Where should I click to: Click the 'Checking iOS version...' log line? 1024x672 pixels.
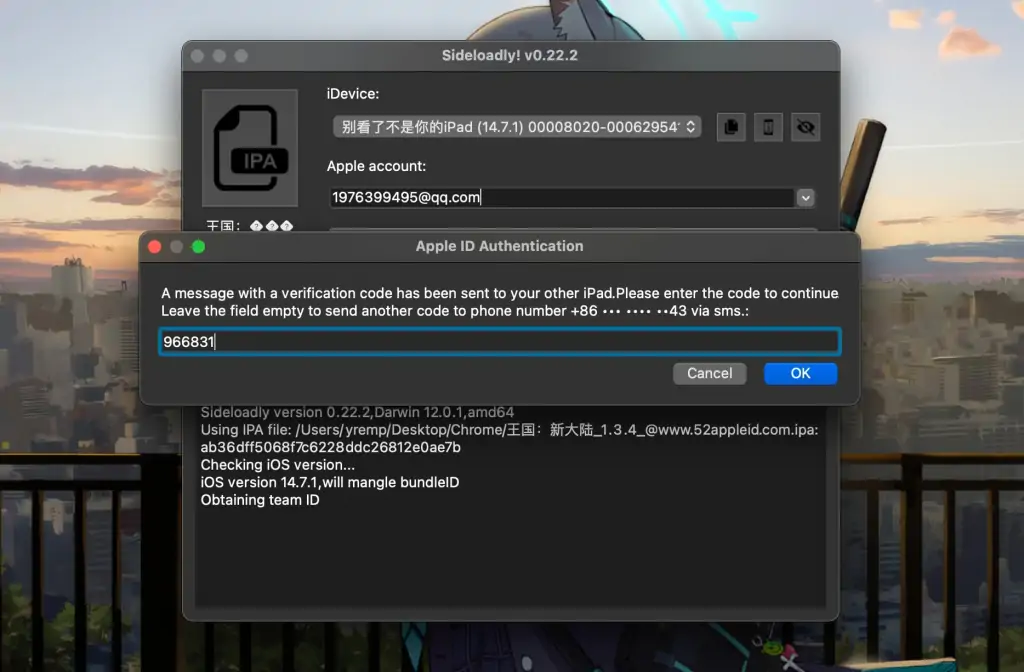tap(278, 465)
